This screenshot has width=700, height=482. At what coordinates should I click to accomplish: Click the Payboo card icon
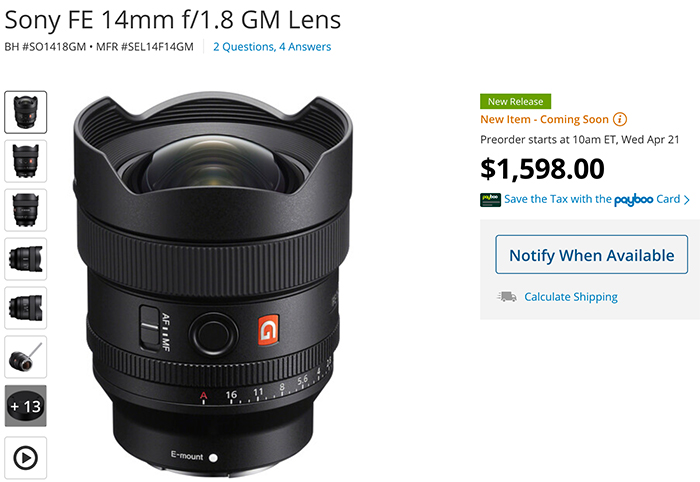490,199
